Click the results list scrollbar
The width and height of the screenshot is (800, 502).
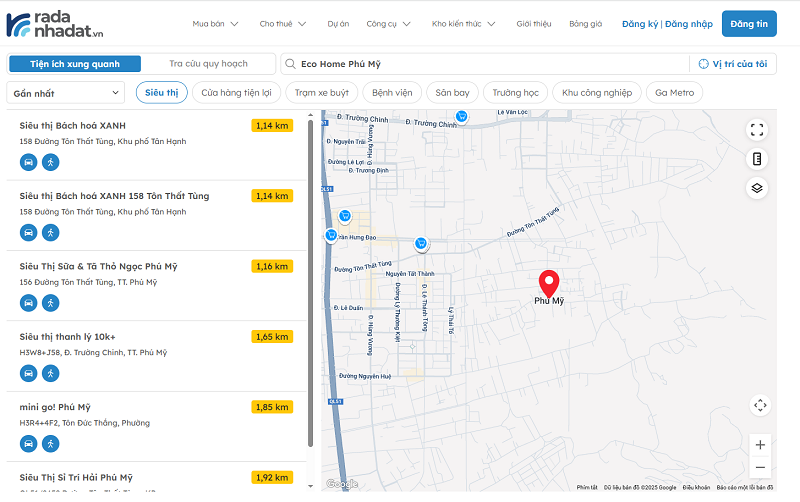click(310, 283)
